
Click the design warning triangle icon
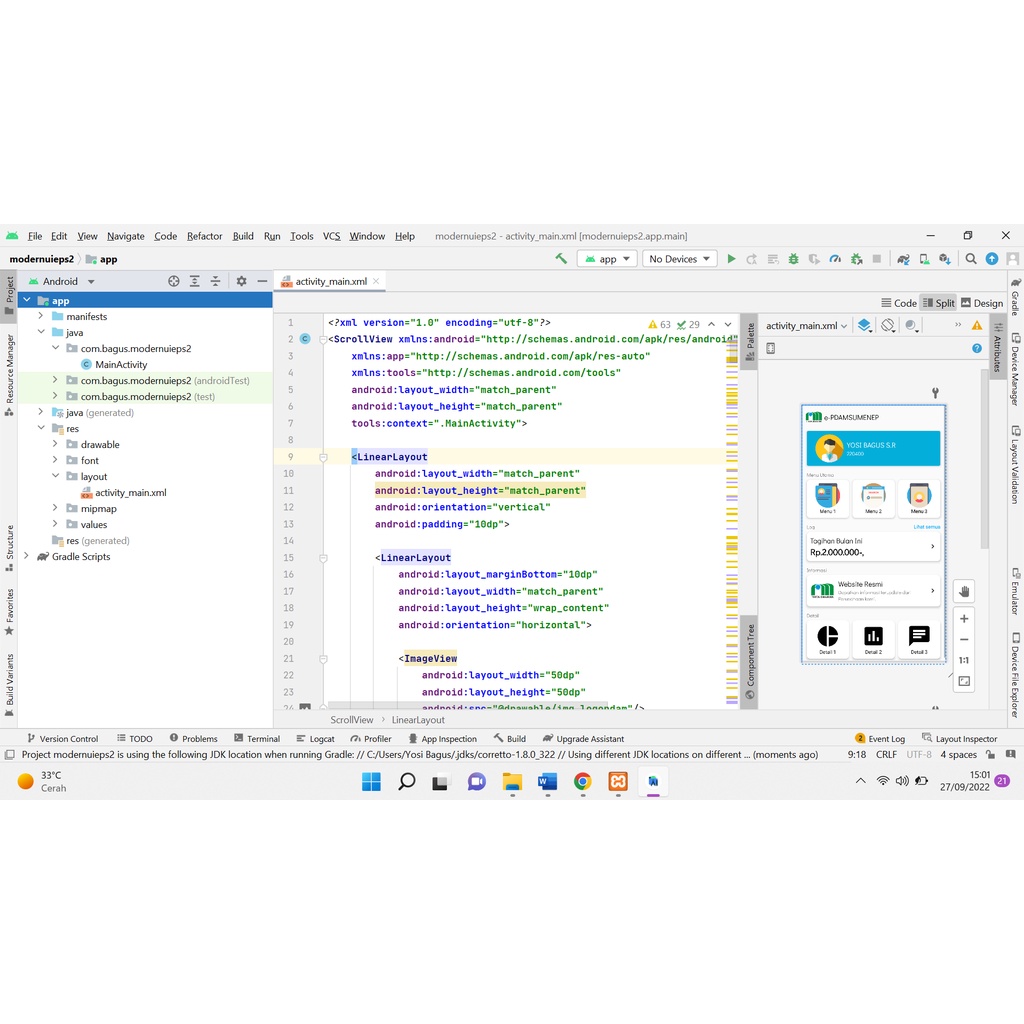[977, 325]
